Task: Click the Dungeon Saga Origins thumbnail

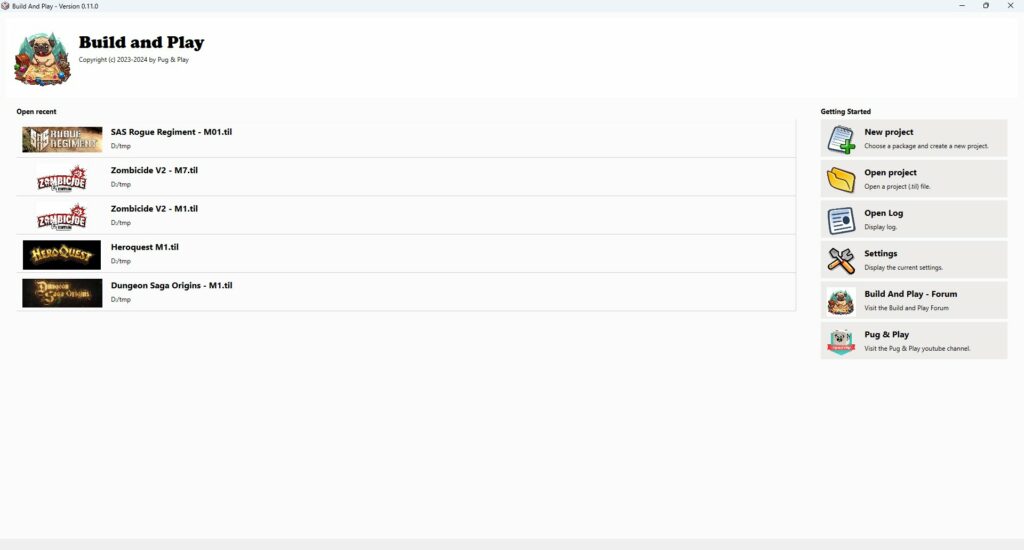Action: [x=62, y=293]
